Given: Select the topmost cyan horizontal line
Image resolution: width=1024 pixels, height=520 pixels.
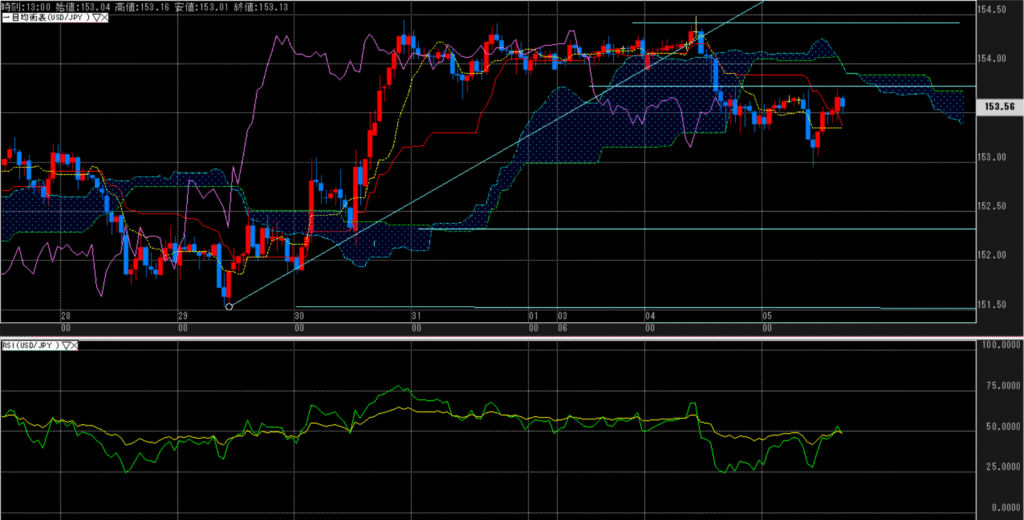Looking at the screenshot, I should [x=800, y=23].
